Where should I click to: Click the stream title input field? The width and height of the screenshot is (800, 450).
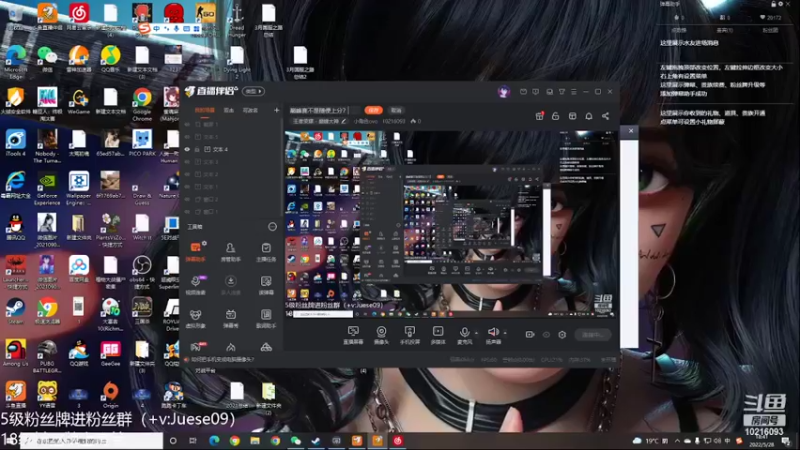324,110
